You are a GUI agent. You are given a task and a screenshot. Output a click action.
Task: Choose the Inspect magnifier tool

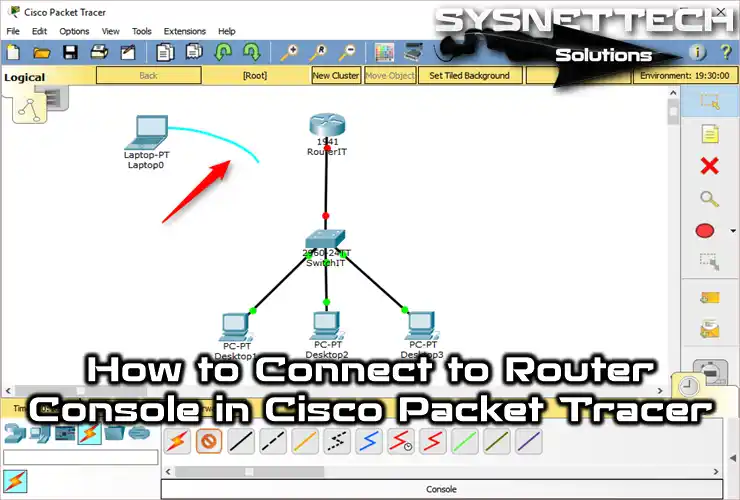(710, 198)
